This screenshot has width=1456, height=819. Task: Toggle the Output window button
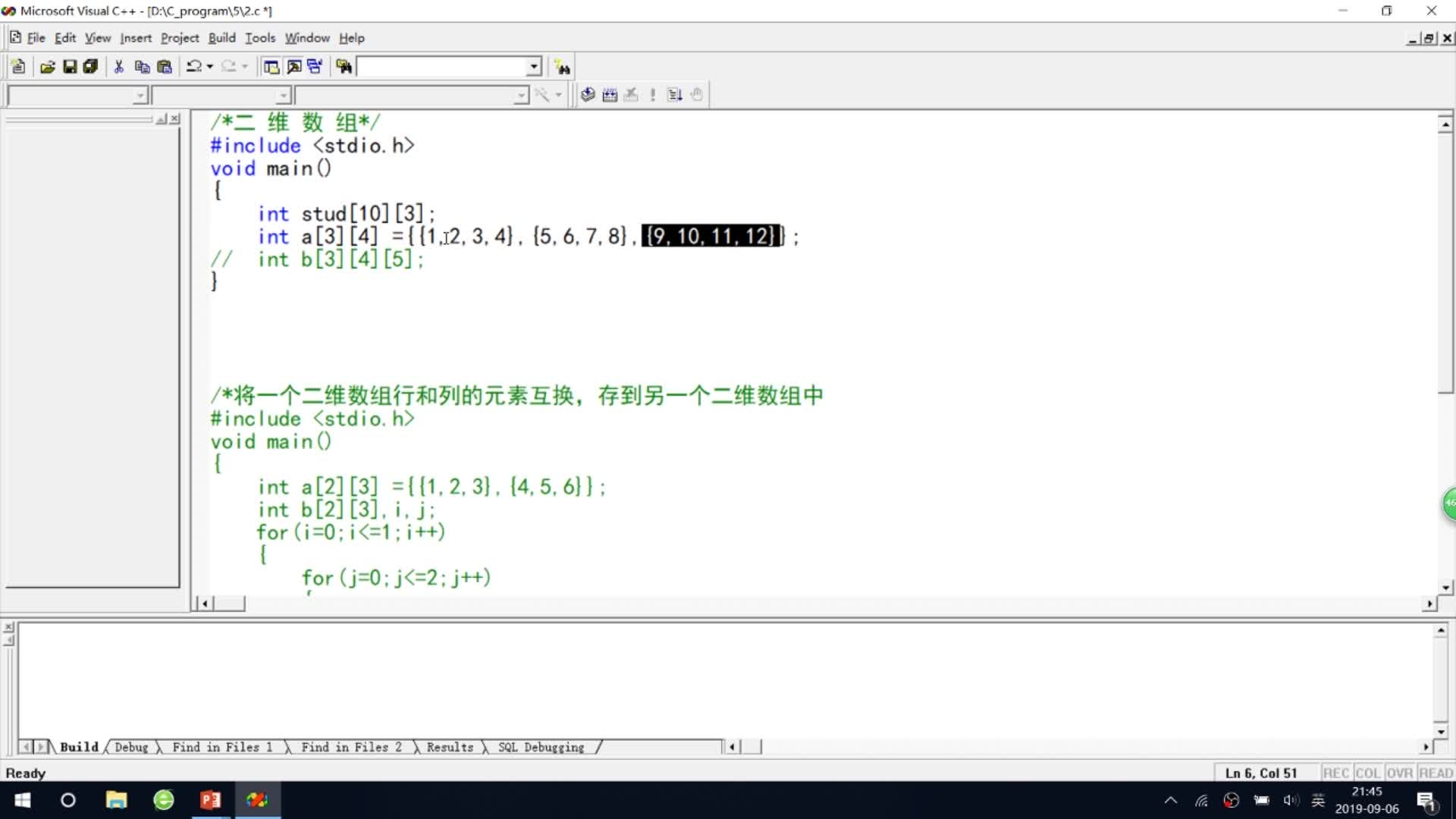[293, 67]
